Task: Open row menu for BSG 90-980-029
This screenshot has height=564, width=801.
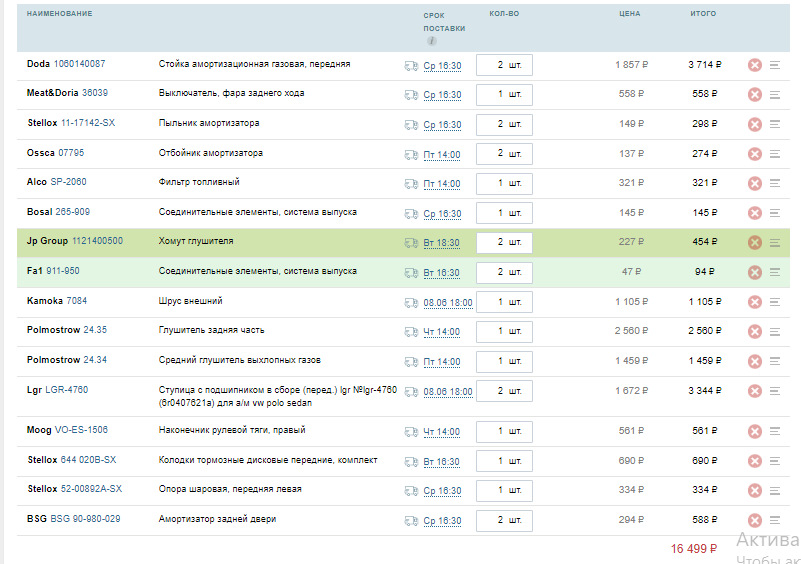Action: tap(775, 520)
